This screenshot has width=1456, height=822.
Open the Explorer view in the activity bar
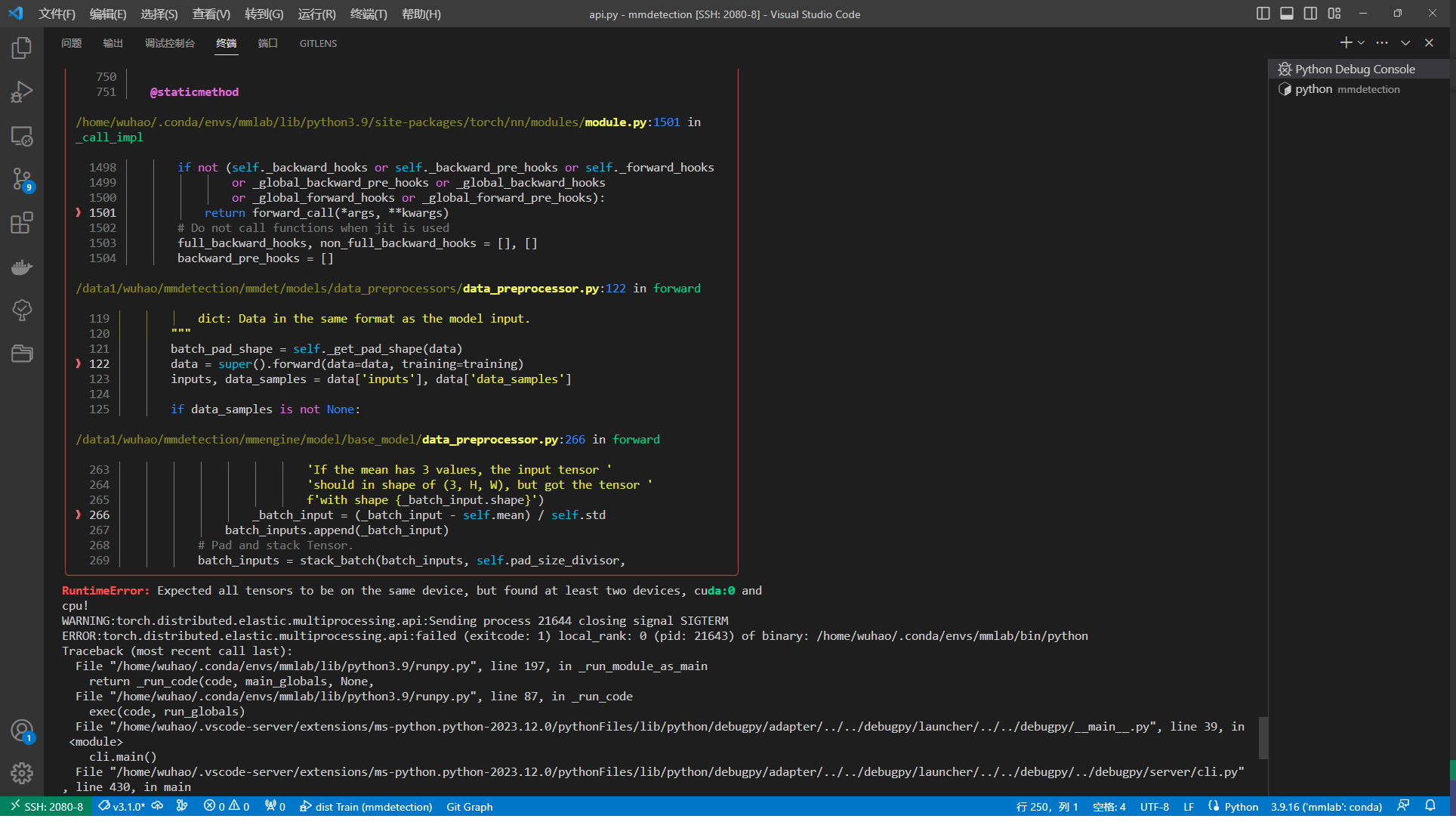[x=21, y=47]
